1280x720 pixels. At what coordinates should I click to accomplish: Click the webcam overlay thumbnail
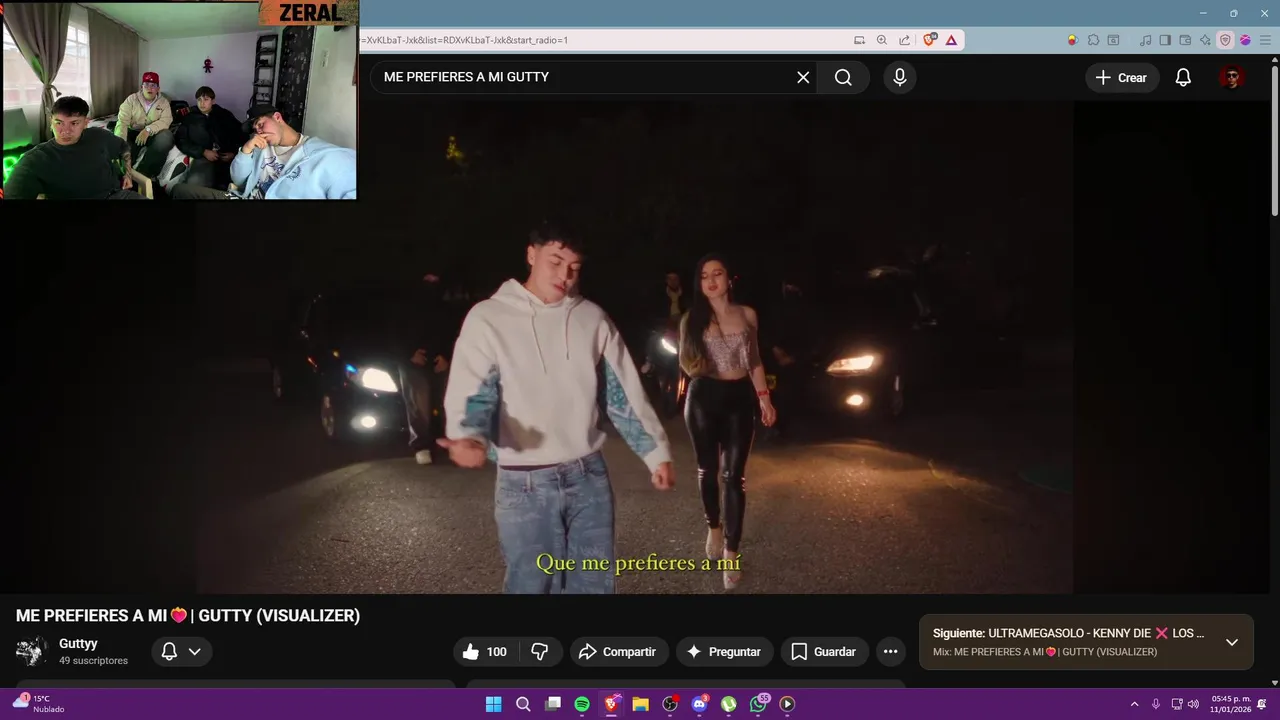pyautogui.click(x=179, y=100)
